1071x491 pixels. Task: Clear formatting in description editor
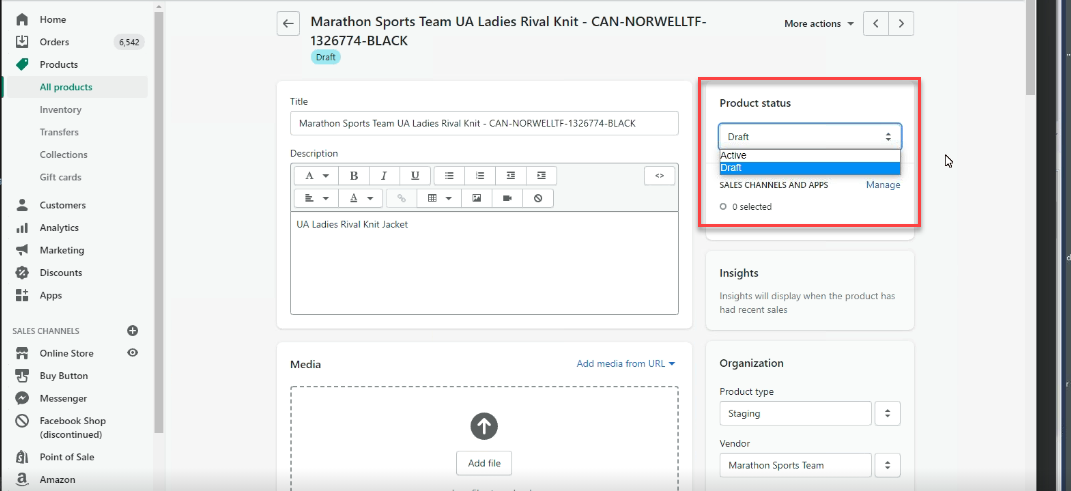coord(538,198)
